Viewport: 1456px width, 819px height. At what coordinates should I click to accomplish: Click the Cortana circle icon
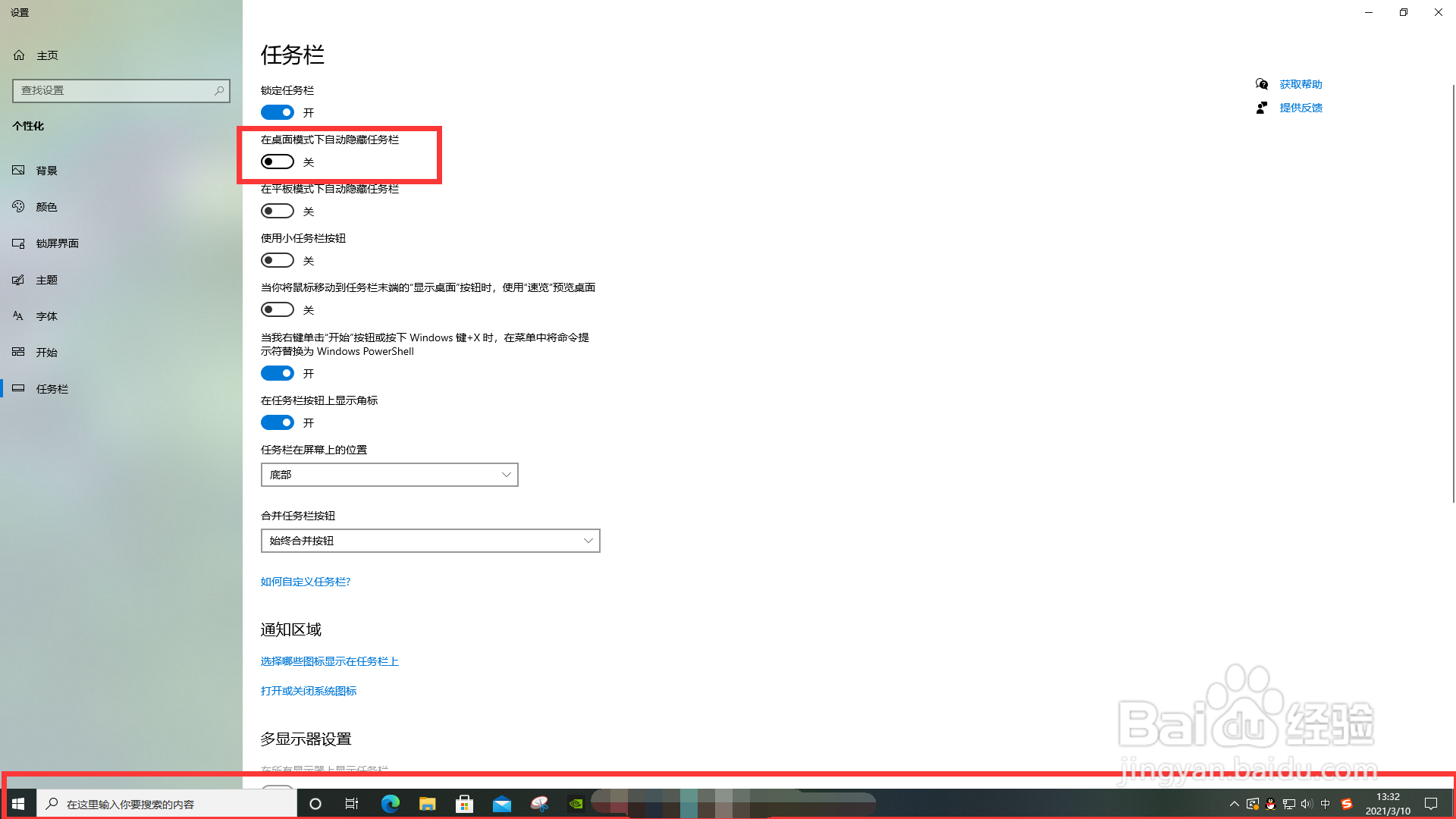point(315,804)
